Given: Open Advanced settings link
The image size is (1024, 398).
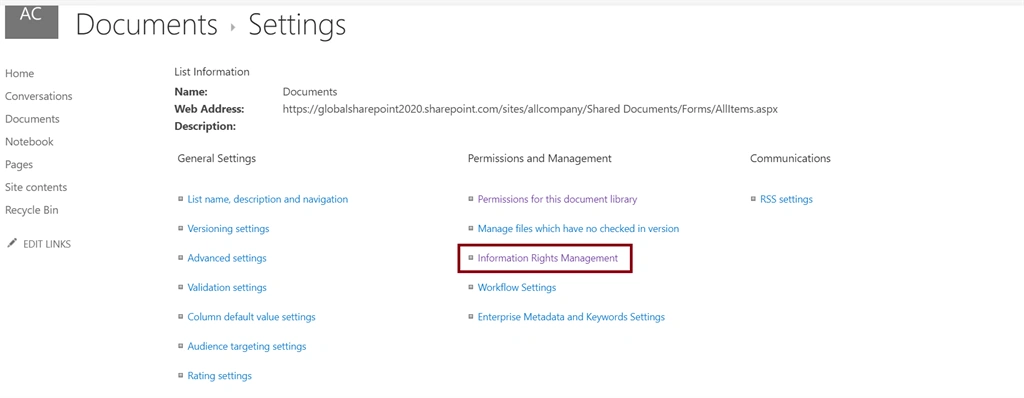Looking at the screenshot, I should 227,258.
